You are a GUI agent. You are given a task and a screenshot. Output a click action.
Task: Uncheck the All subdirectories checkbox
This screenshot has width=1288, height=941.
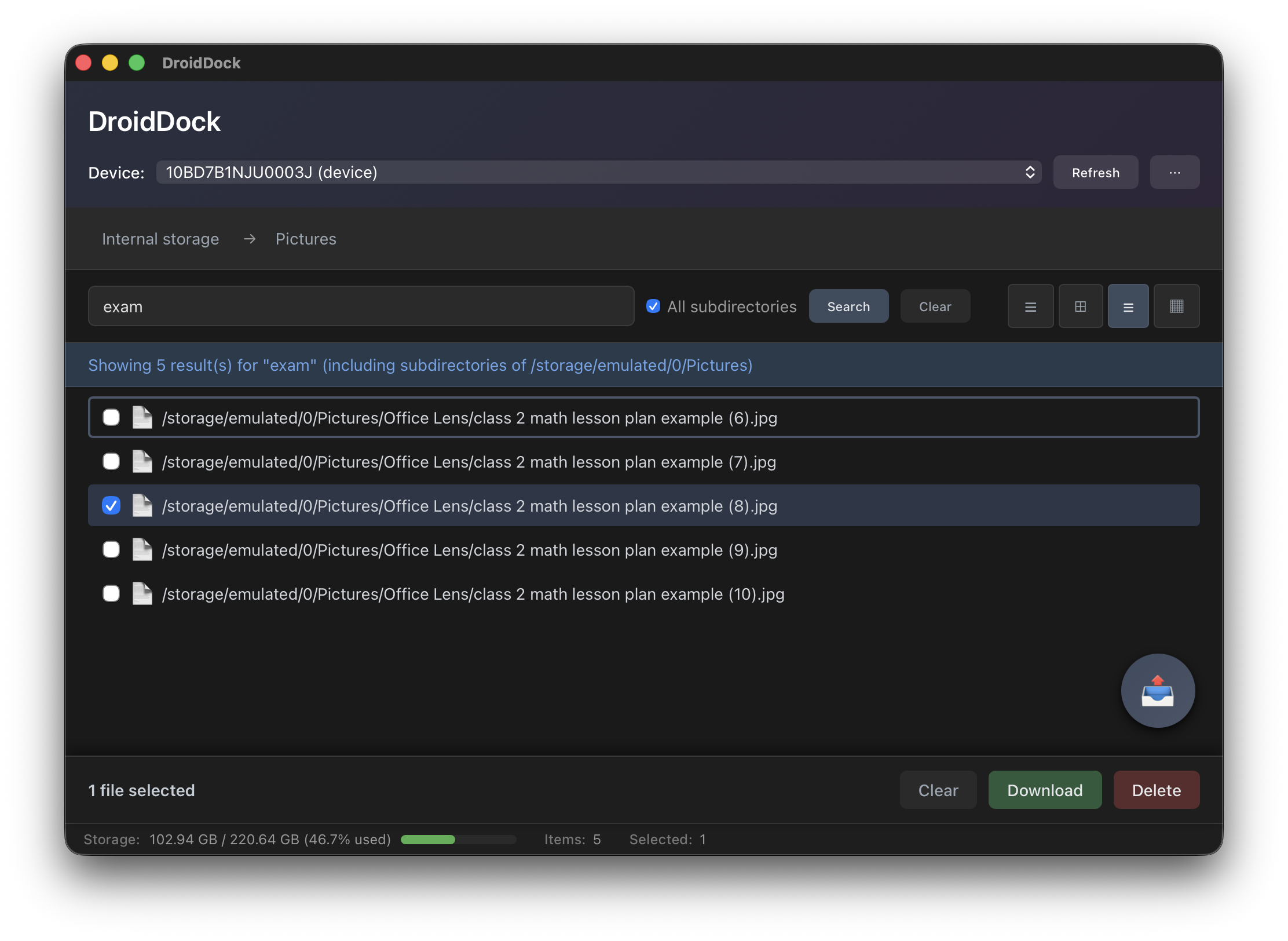pyautogui.click(x=653, y=307)
